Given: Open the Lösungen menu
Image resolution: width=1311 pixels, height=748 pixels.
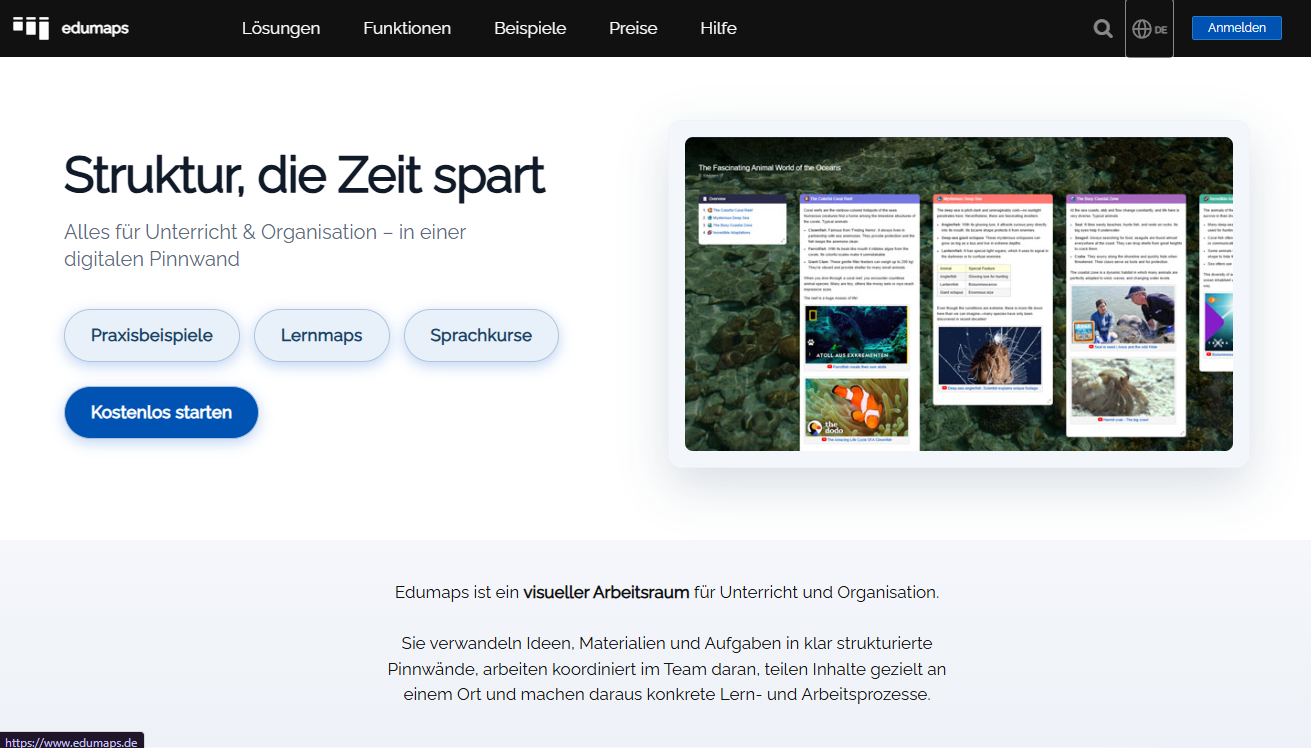Looking at the screenshot, I should click(281, 28).
